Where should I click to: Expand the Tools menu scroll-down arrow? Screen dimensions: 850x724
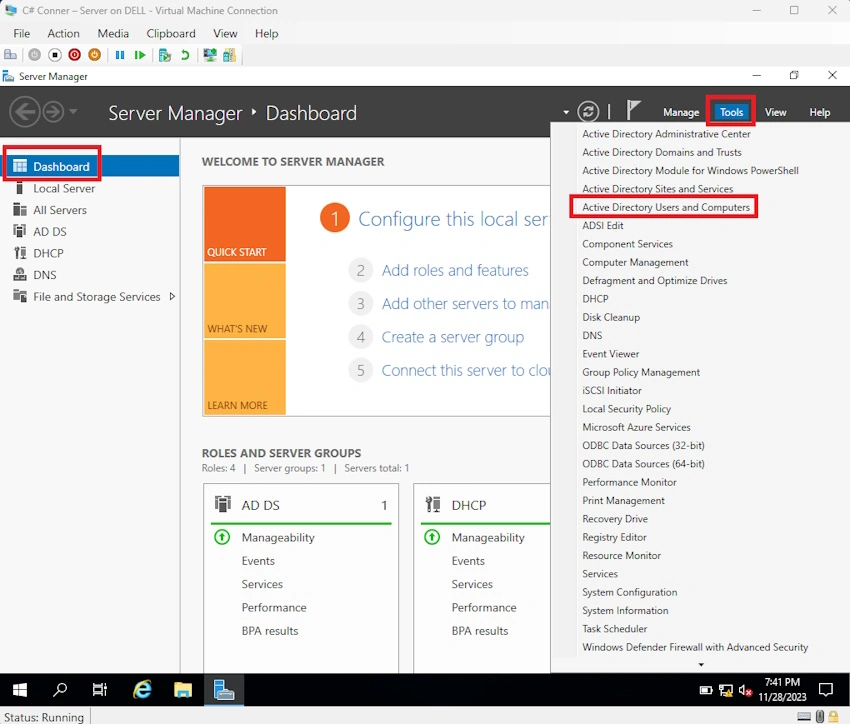tap(700, 664)
